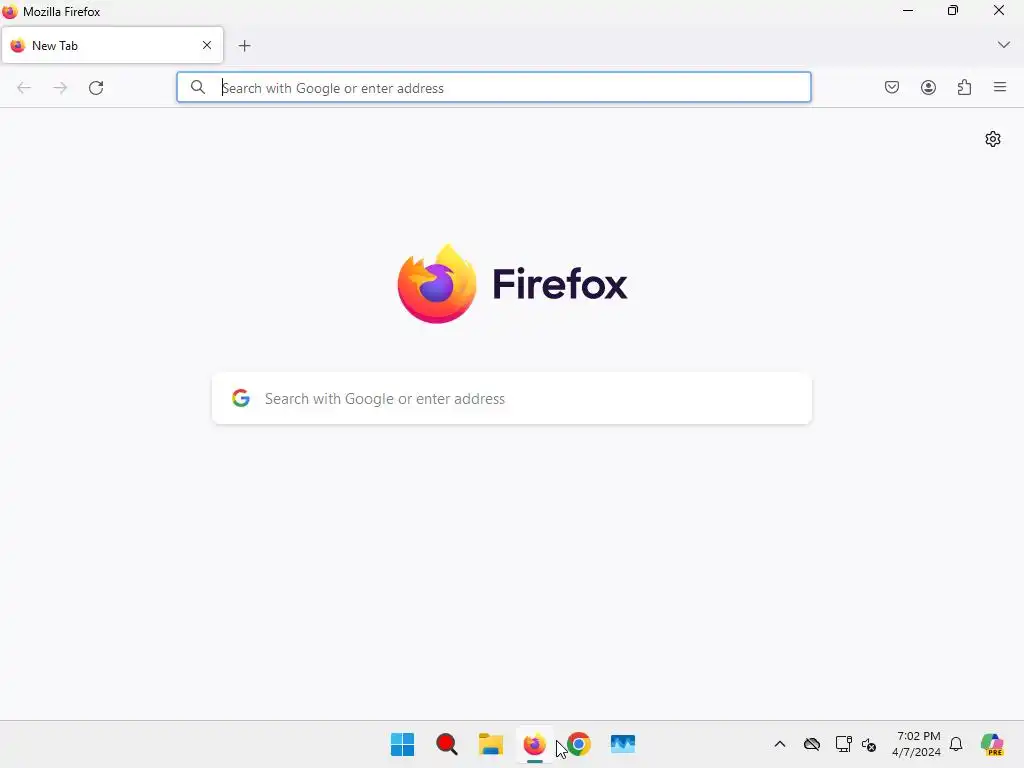Click the Firefox taskbar icon

(534, 744)
